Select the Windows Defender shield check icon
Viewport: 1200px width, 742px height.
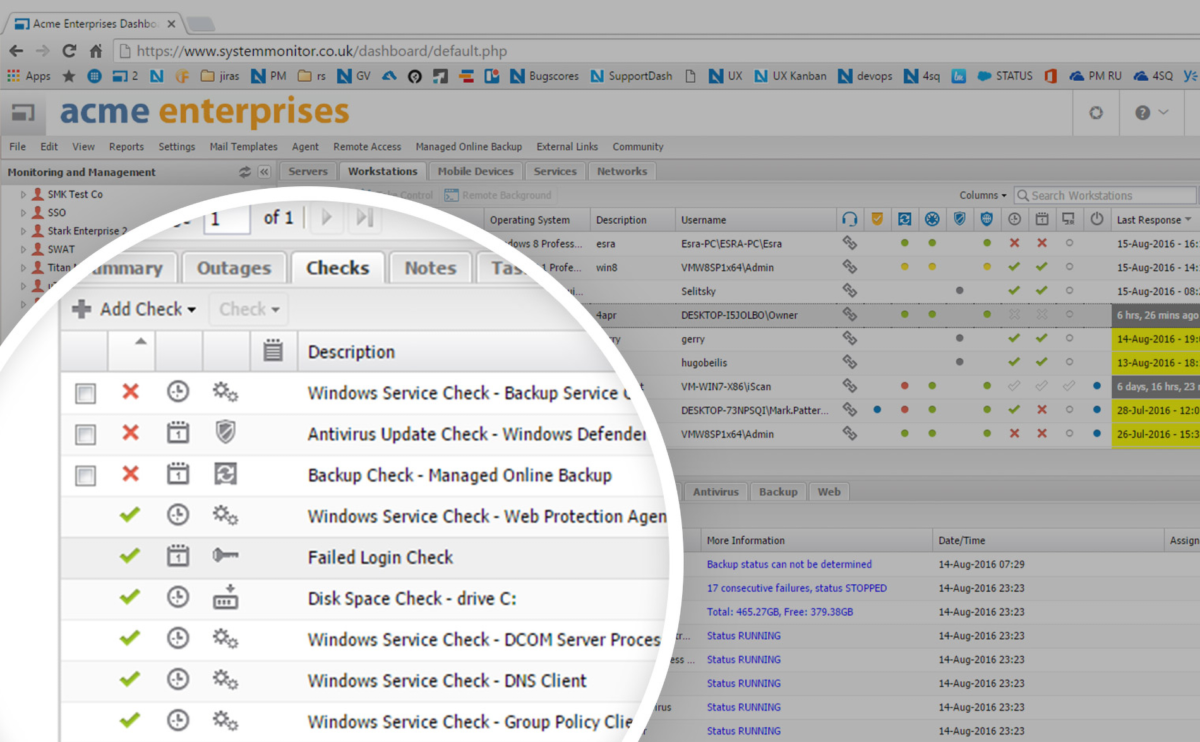(x=226, y=433)
